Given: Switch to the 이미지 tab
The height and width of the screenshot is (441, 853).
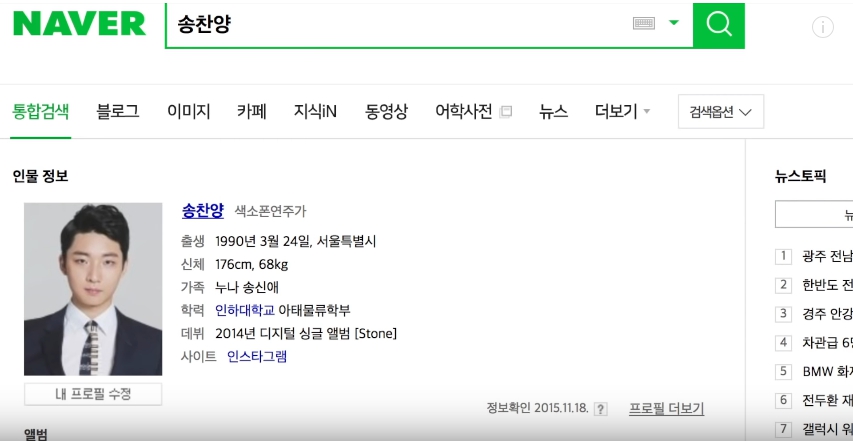Looking at the screenshot, I should point(188,112).
